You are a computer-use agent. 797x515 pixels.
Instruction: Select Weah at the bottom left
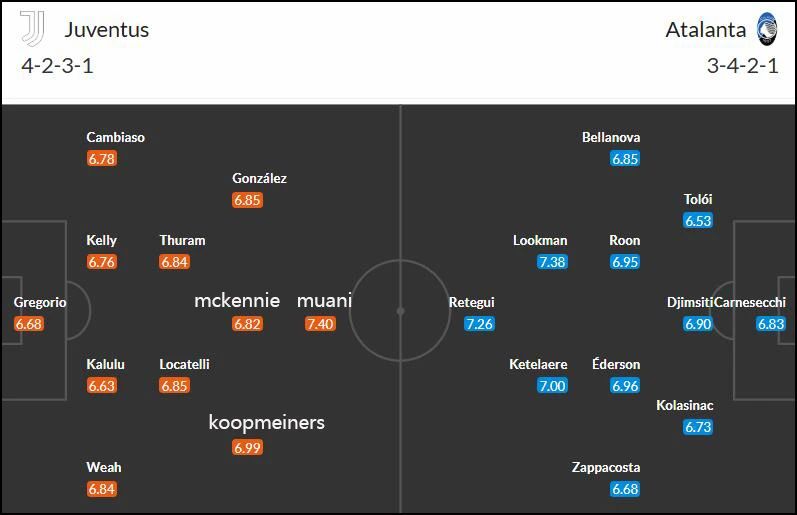pos(104,467)
